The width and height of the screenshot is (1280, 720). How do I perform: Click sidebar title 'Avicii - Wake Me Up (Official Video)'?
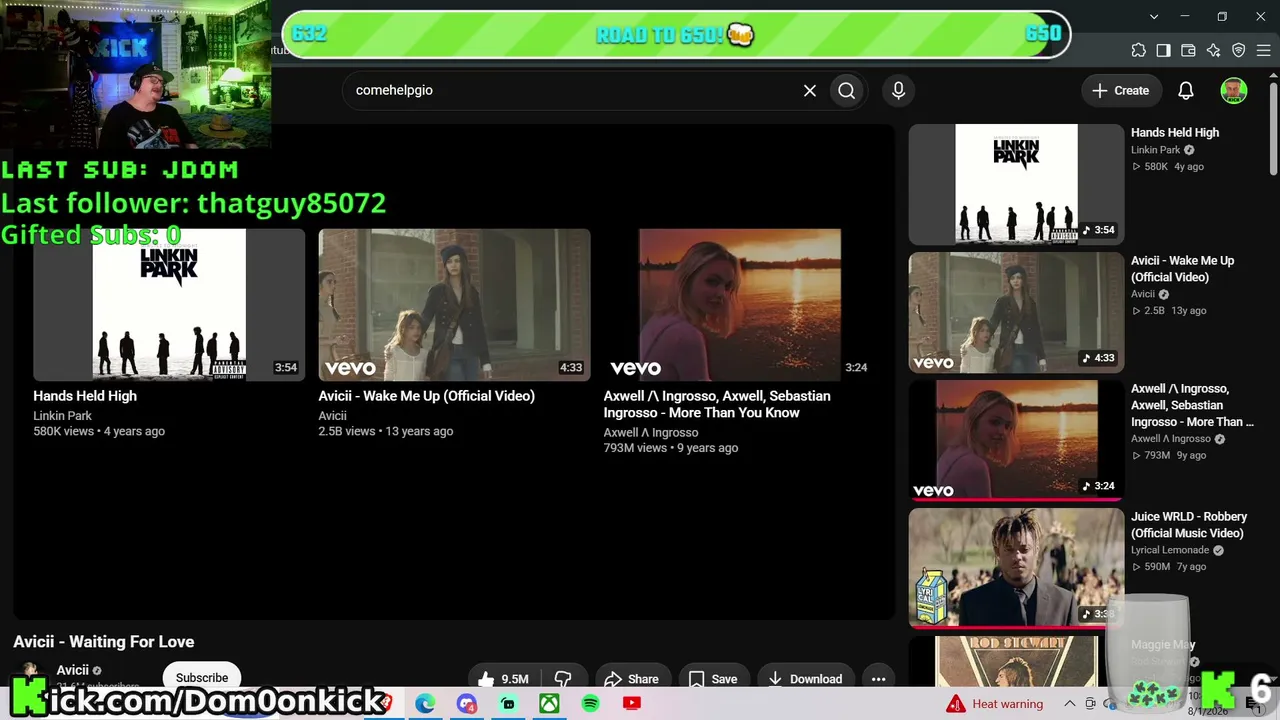1183,269
